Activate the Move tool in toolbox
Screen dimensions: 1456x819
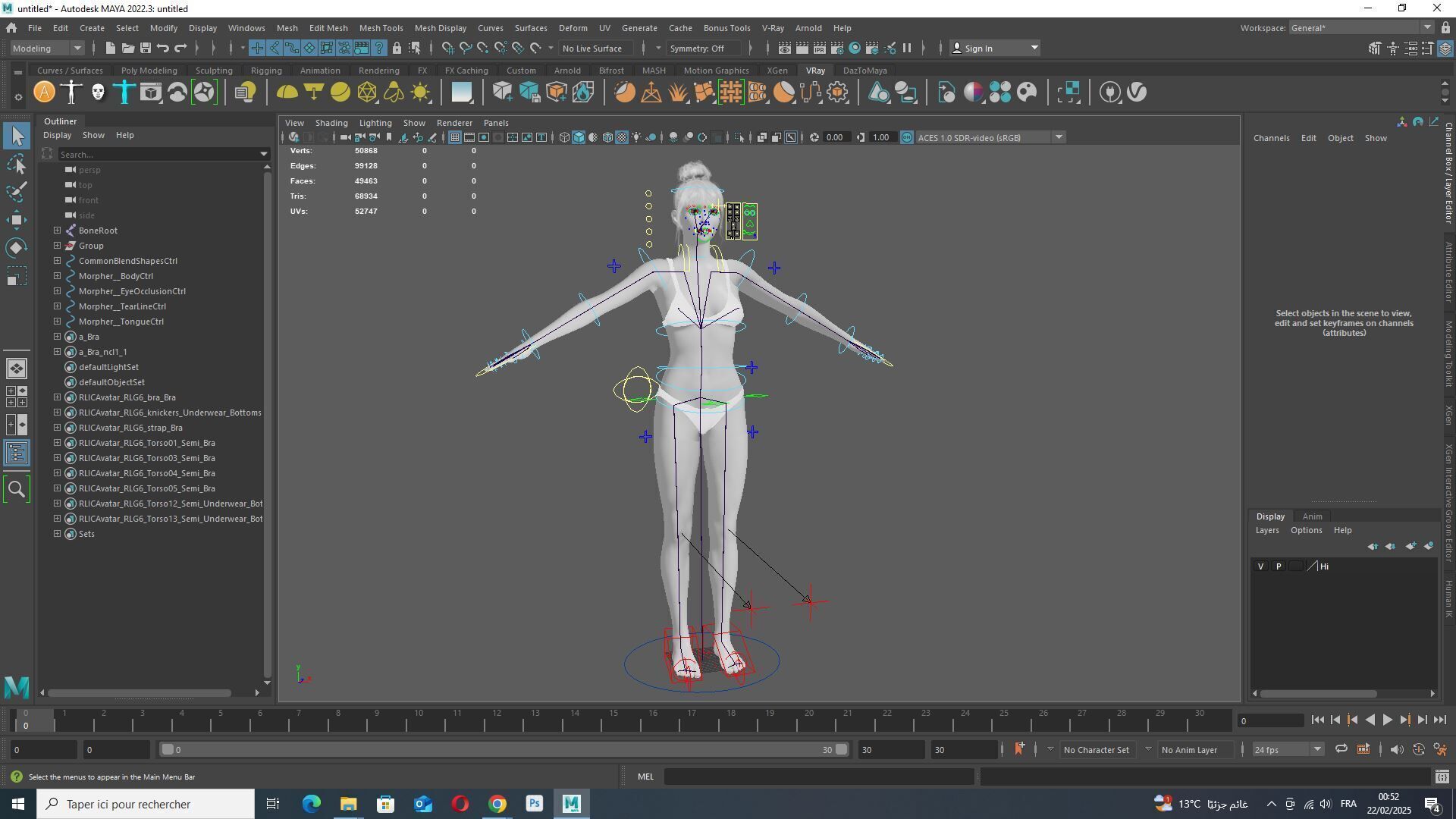point(17,220)
